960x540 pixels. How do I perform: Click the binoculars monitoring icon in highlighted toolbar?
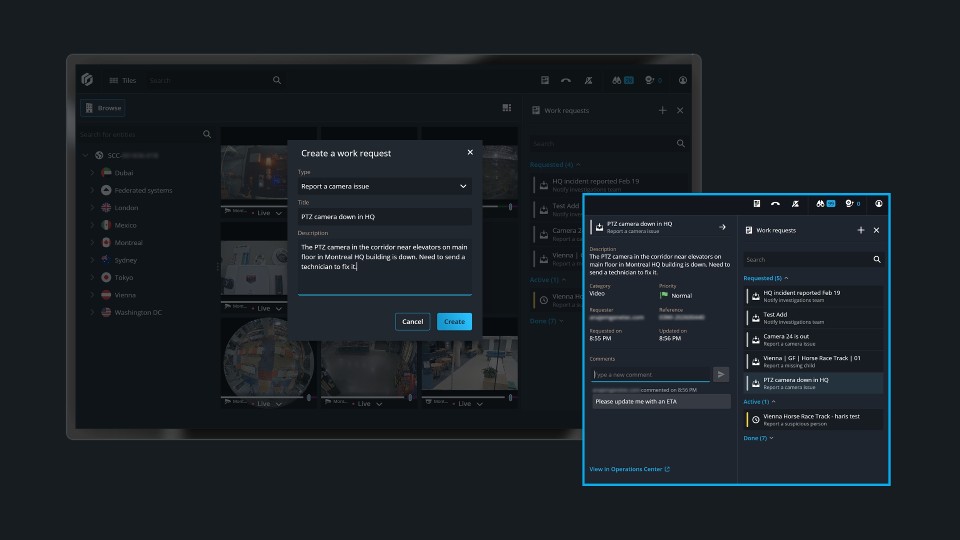(820, 204)
